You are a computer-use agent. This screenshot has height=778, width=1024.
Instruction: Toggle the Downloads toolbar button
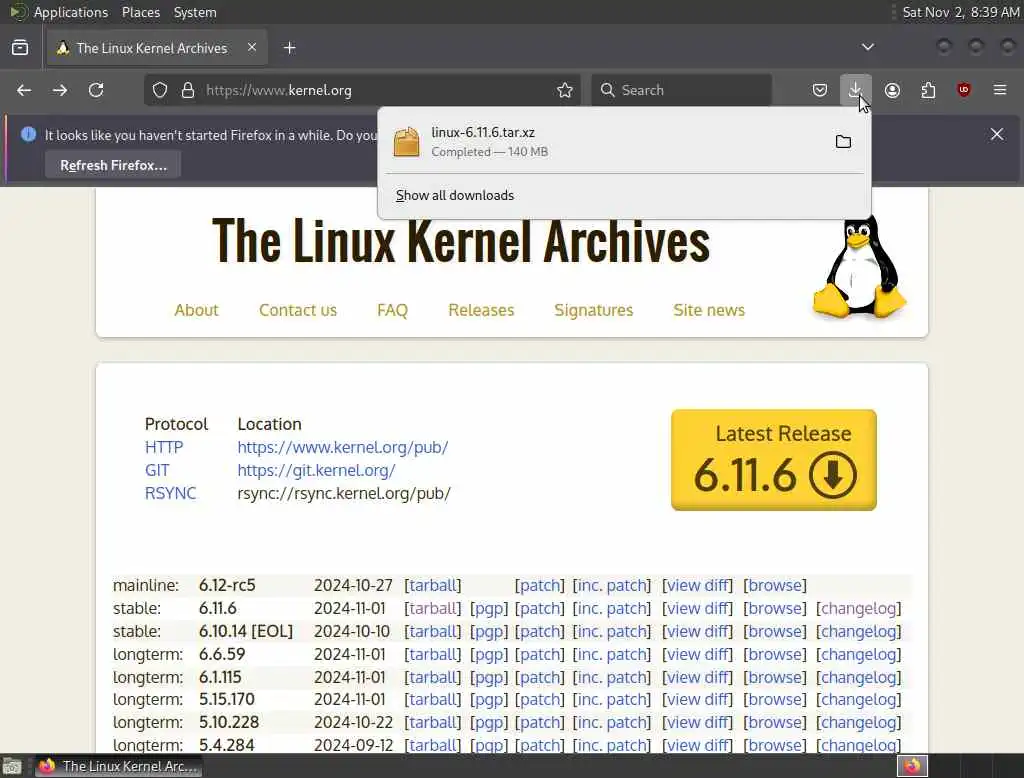[856, 90]
